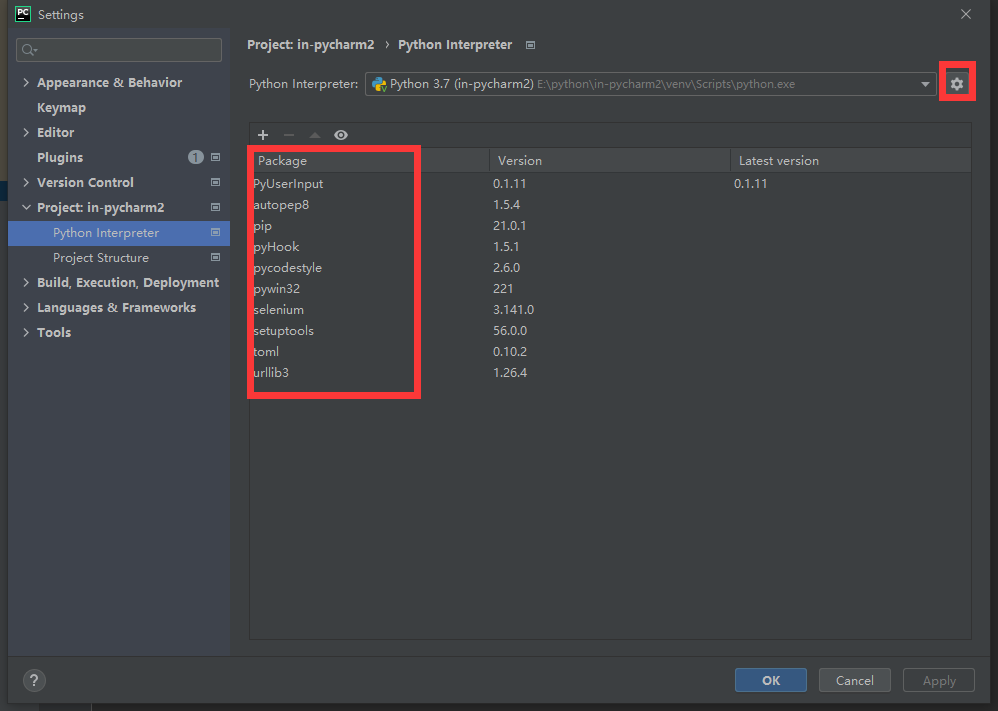Select the urllib3 package row
This screenshot has width=998, height=711.
(x=610, y=372)
